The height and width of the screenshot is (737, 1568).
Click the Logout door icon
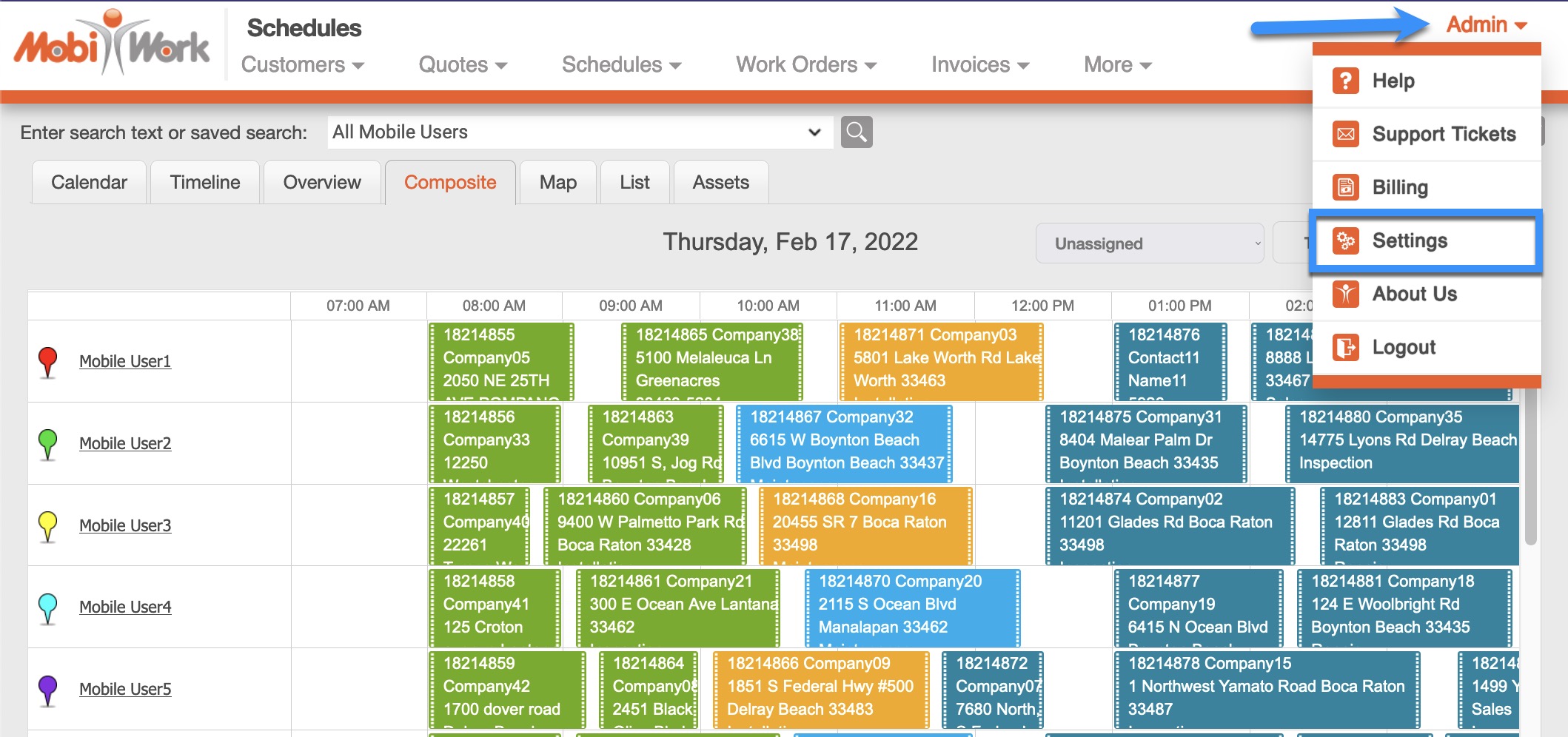click(x=1345, y=347)
